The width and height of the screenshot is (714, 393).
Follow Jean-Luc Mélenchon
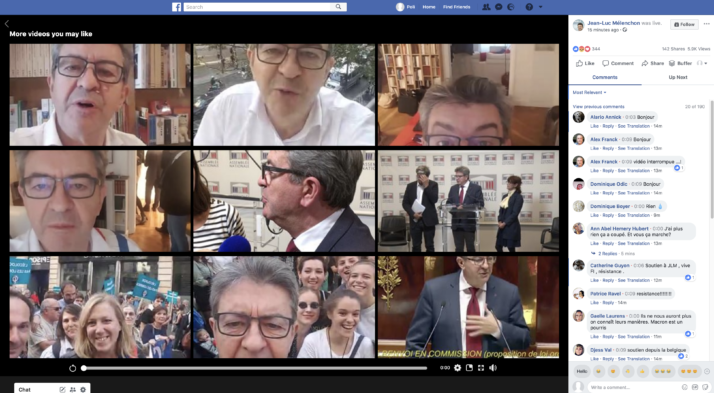[x=684, y=25]
